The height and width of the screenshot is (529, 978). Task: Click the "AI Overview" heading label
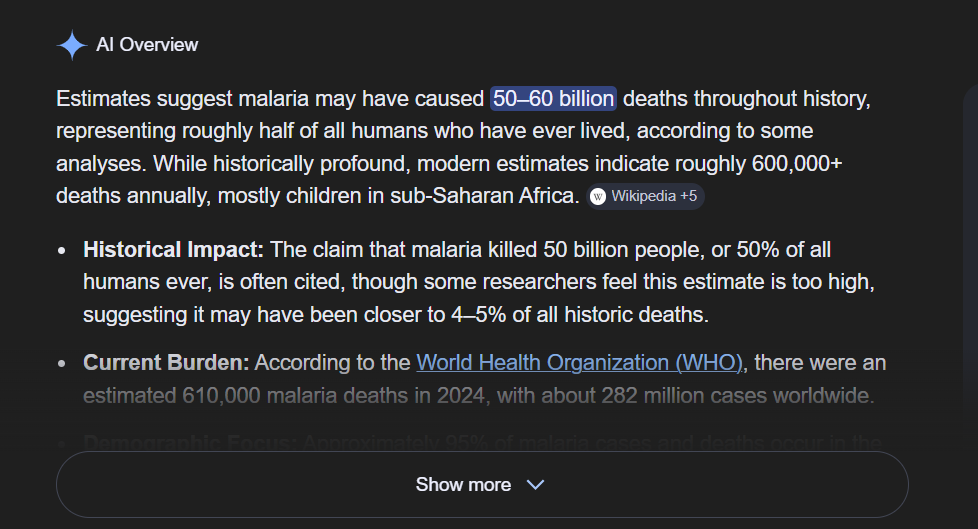tap(147, 45)
